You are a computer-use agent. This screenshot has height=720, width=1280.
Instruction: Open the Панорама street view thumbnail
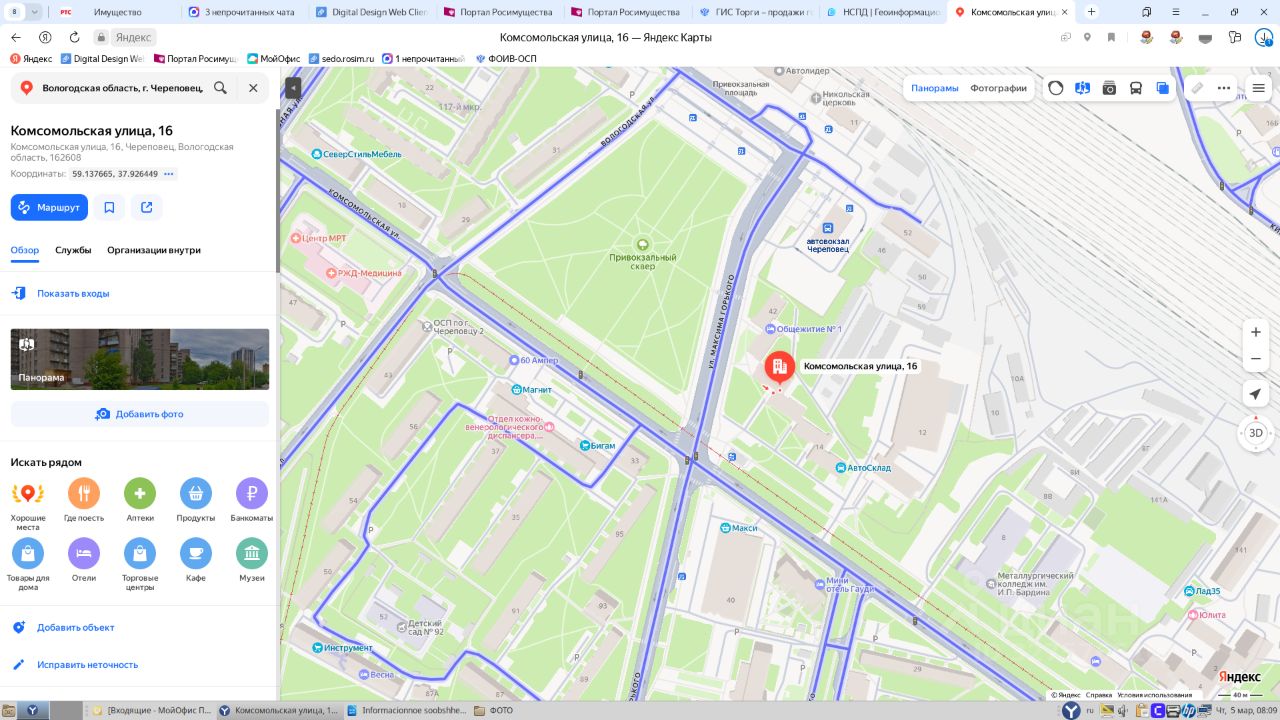pos(140,359)
